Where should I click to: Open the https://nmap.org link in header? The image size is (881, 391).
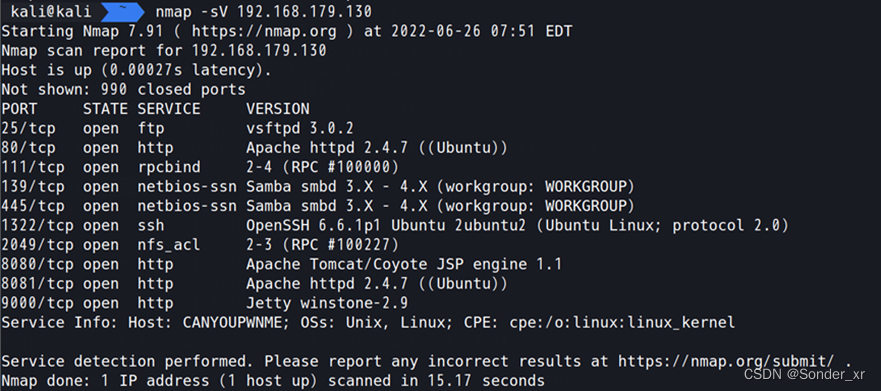264,31
